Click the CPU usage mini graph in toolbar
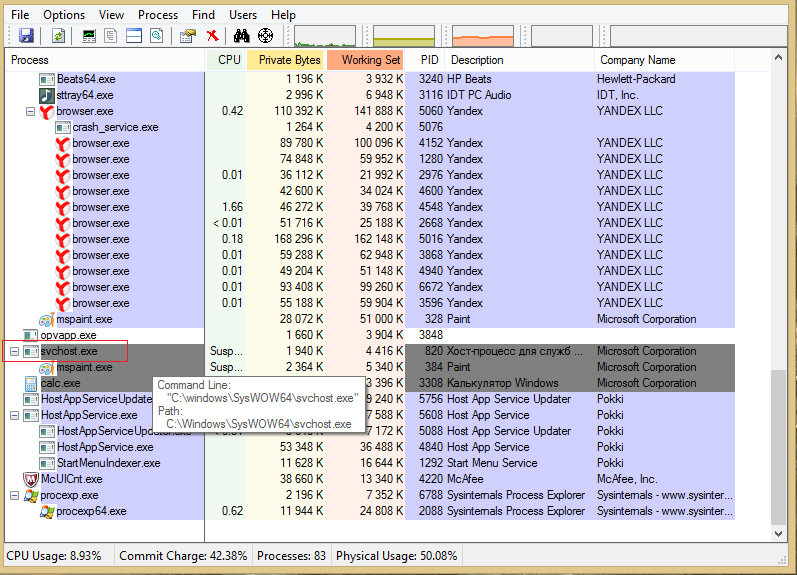 tap(324, 37)
